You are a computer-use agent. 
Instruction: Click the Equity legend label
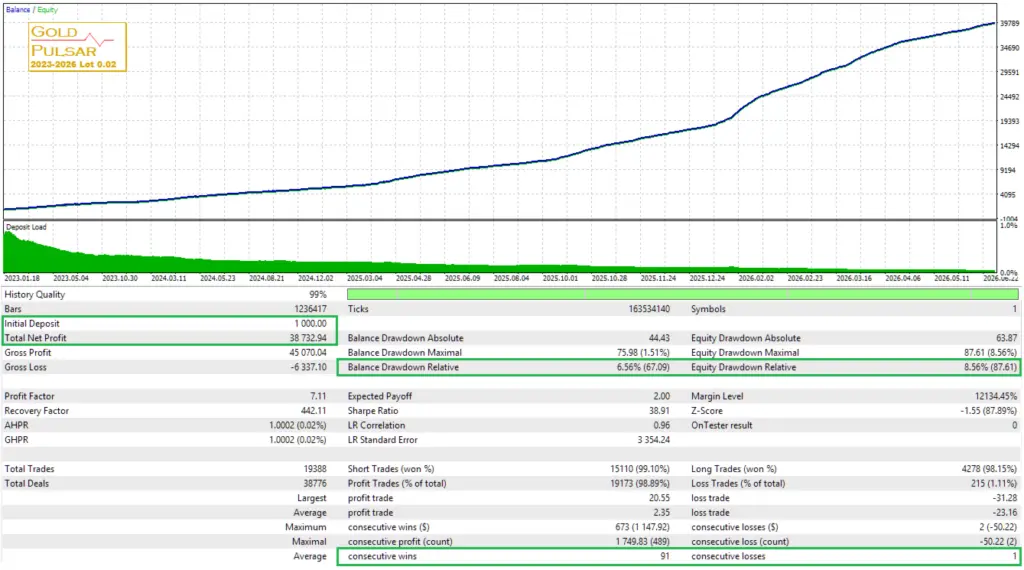pyautogui.click(x=48, y=10)
